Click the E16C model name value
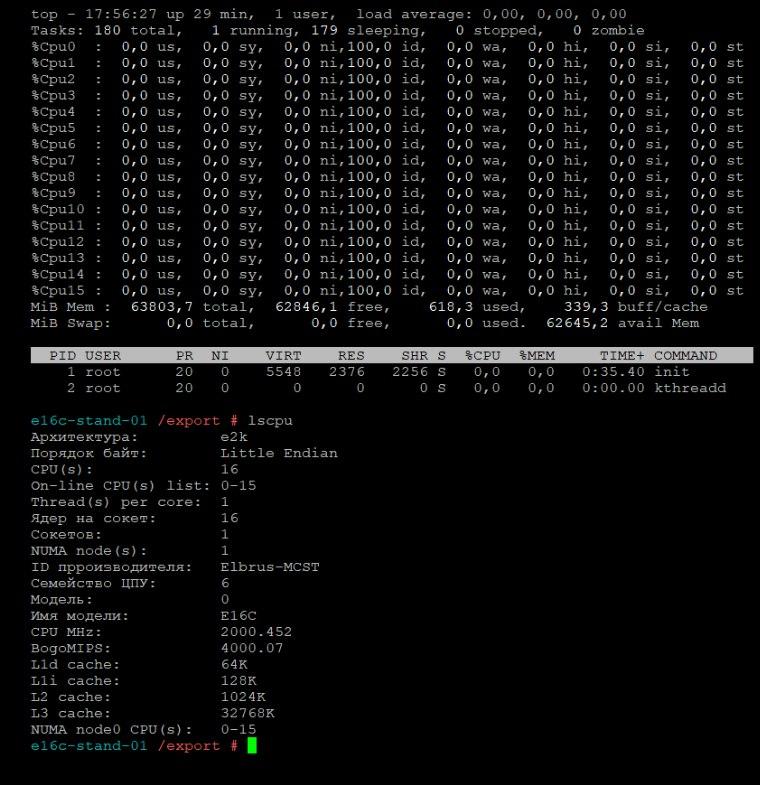The width and height of the screenshot is (760, 785). pos(238,616)
